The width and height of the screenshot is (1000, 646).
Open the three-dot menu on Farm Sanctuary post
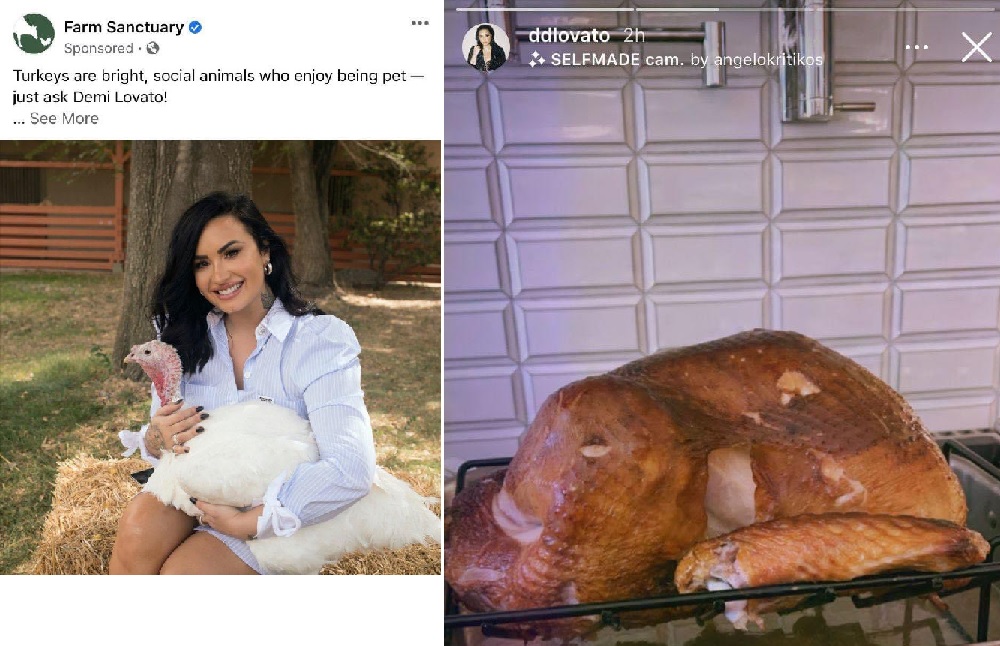pos(420,23)
